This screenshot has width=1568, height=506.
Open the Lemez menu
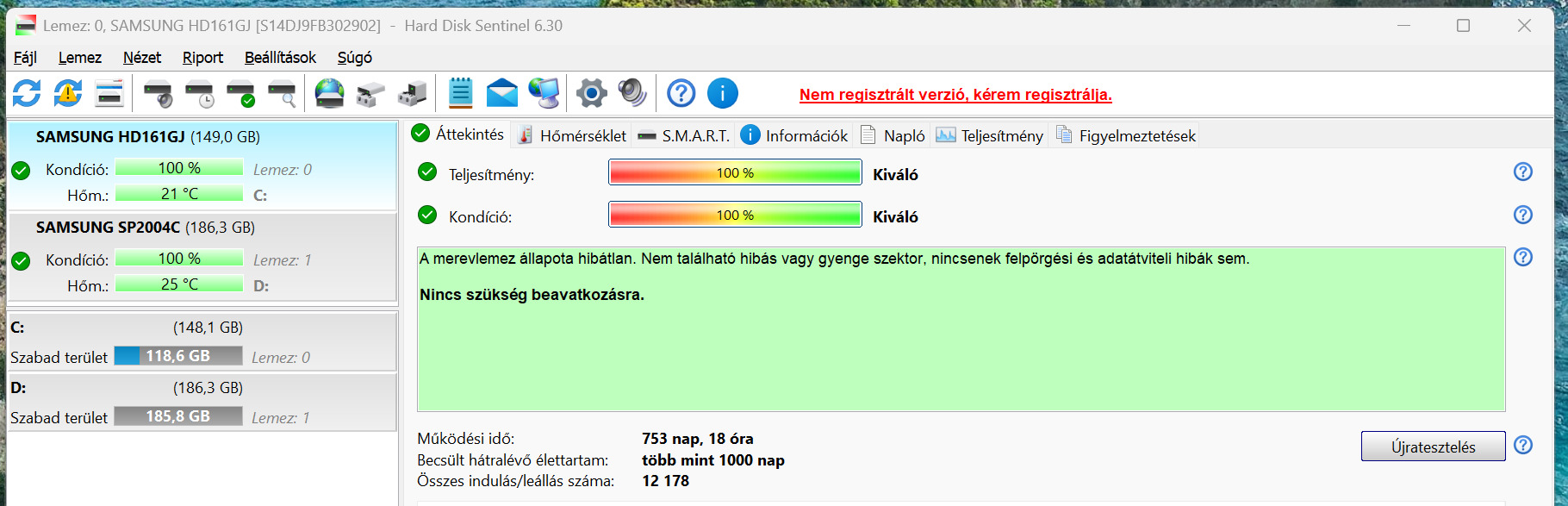click(x=80, y=58)
